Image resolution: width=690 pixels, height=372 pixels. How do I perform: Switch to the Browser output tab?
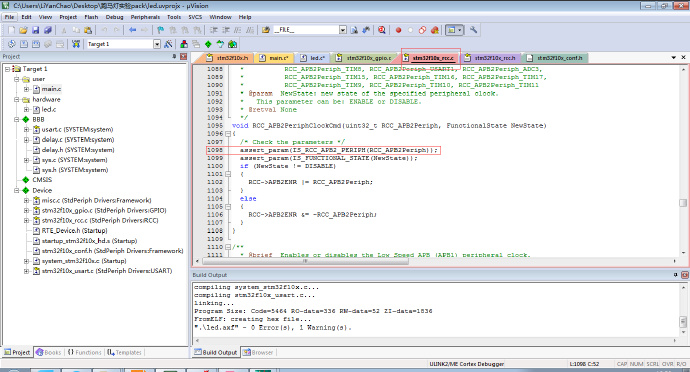[x=258, y=352]
